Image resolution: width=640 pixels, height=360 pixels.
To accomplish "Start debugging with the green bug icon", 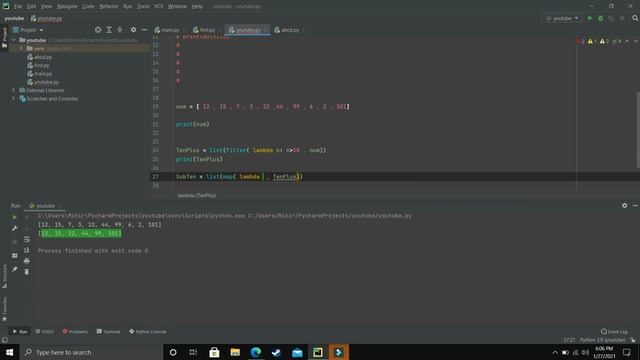I will click(600, 18).
